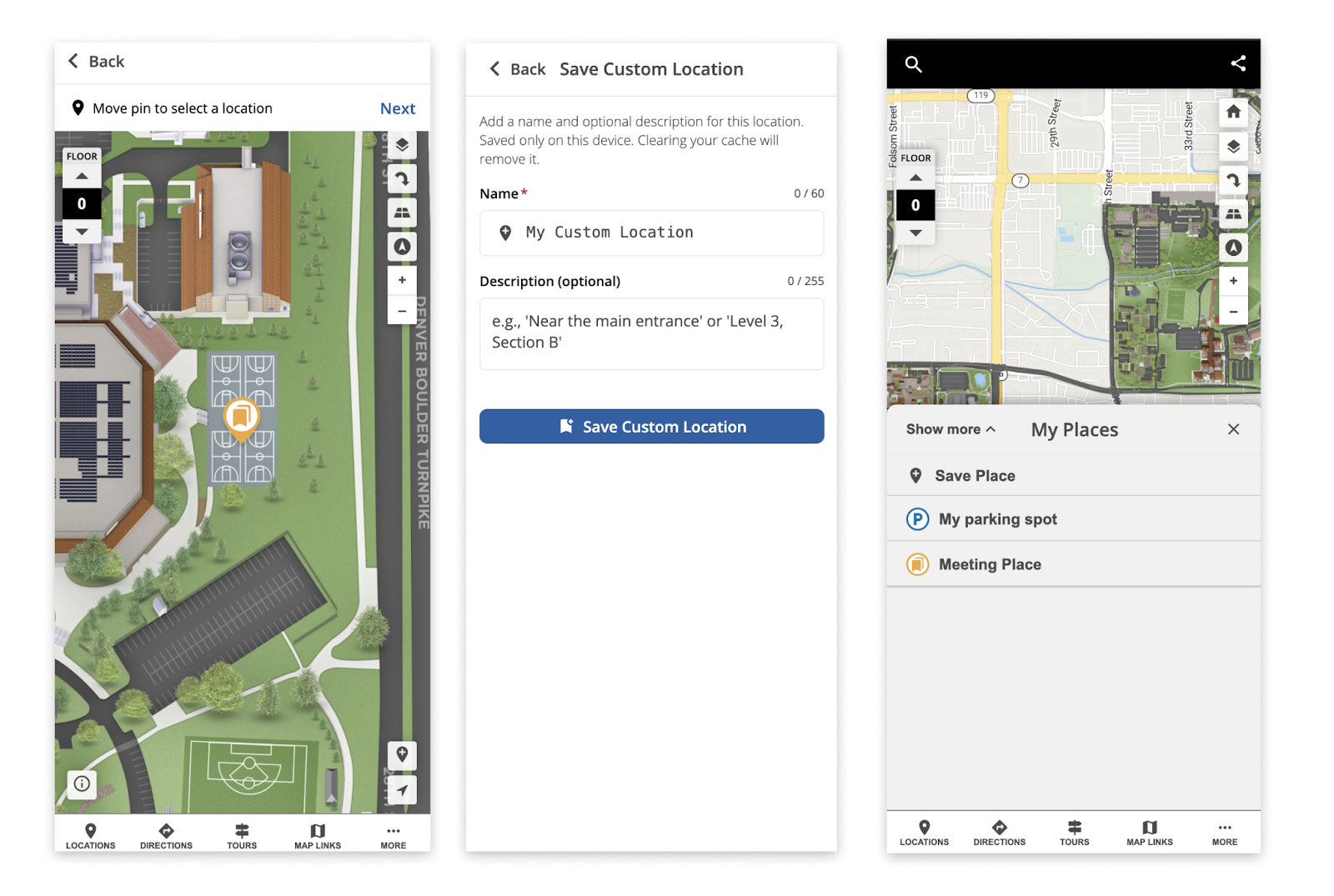Viewport: 1334px width, 896px height.
Task: Click my location arrow on left map
Action: [x=402, y=789]
